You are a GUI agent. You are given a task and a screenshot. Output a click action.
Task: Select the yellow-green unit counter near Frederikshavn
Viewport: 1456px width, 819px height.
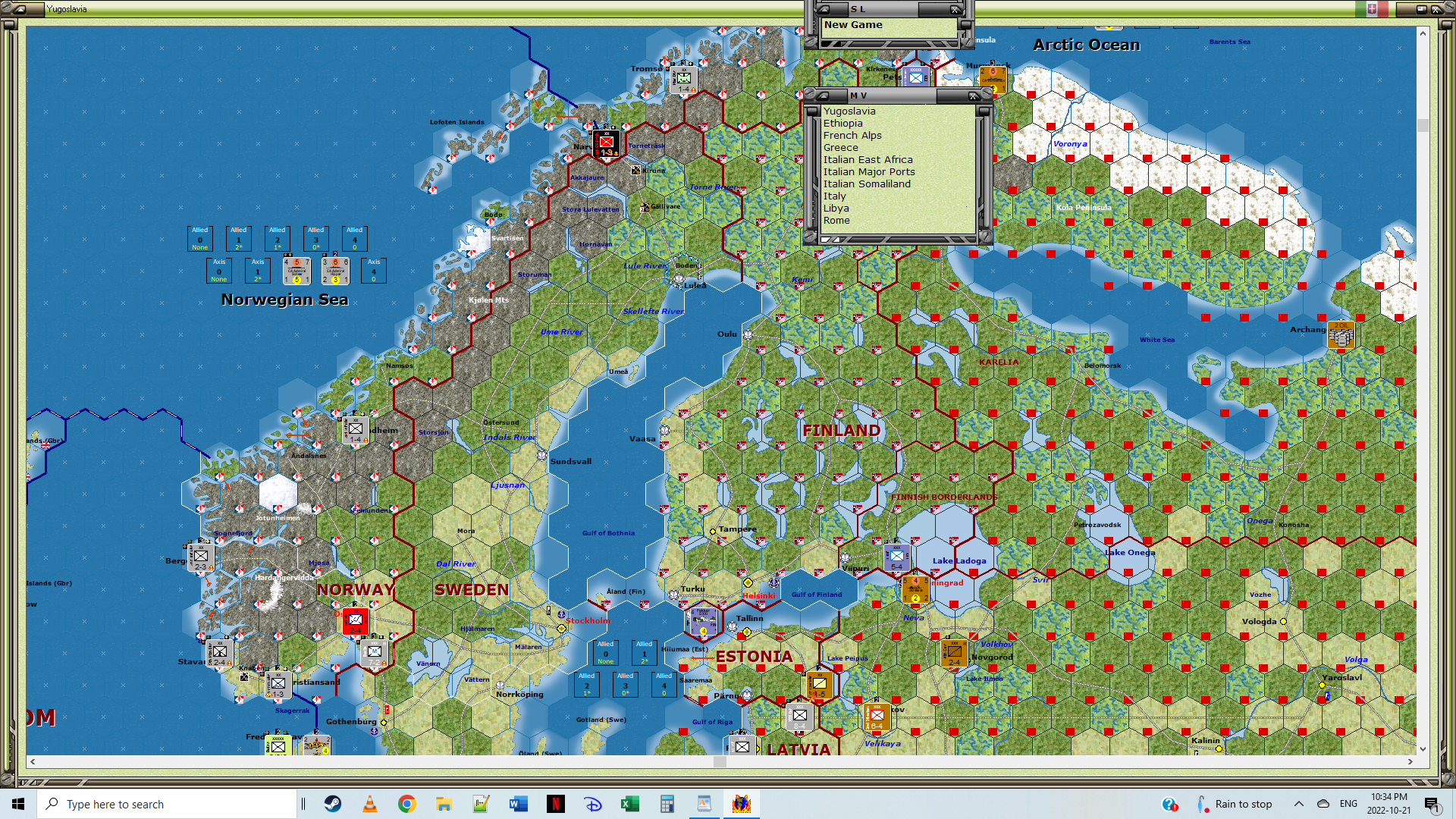[278, 745]
